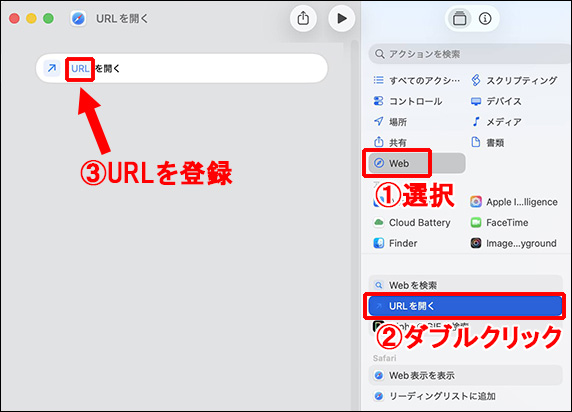Select the デバイス category

coord(496,101)
